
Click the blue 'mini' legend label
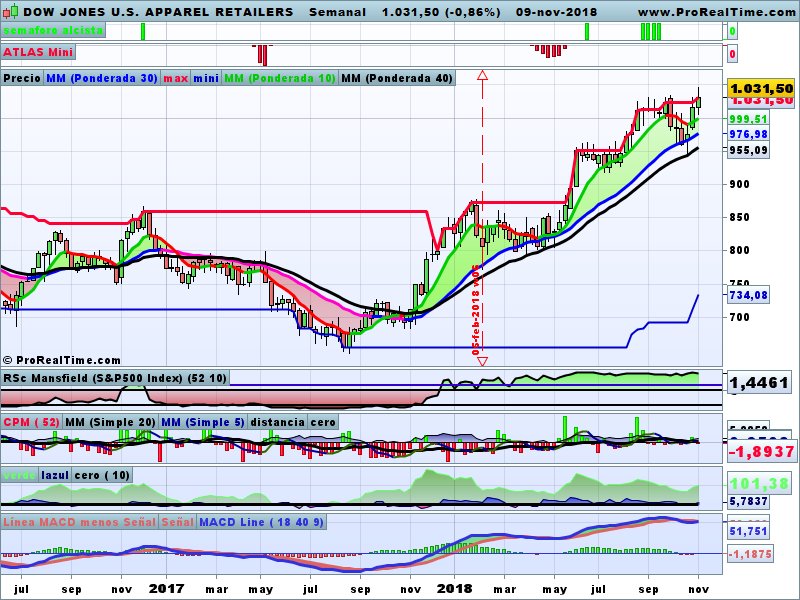(206, 78)
